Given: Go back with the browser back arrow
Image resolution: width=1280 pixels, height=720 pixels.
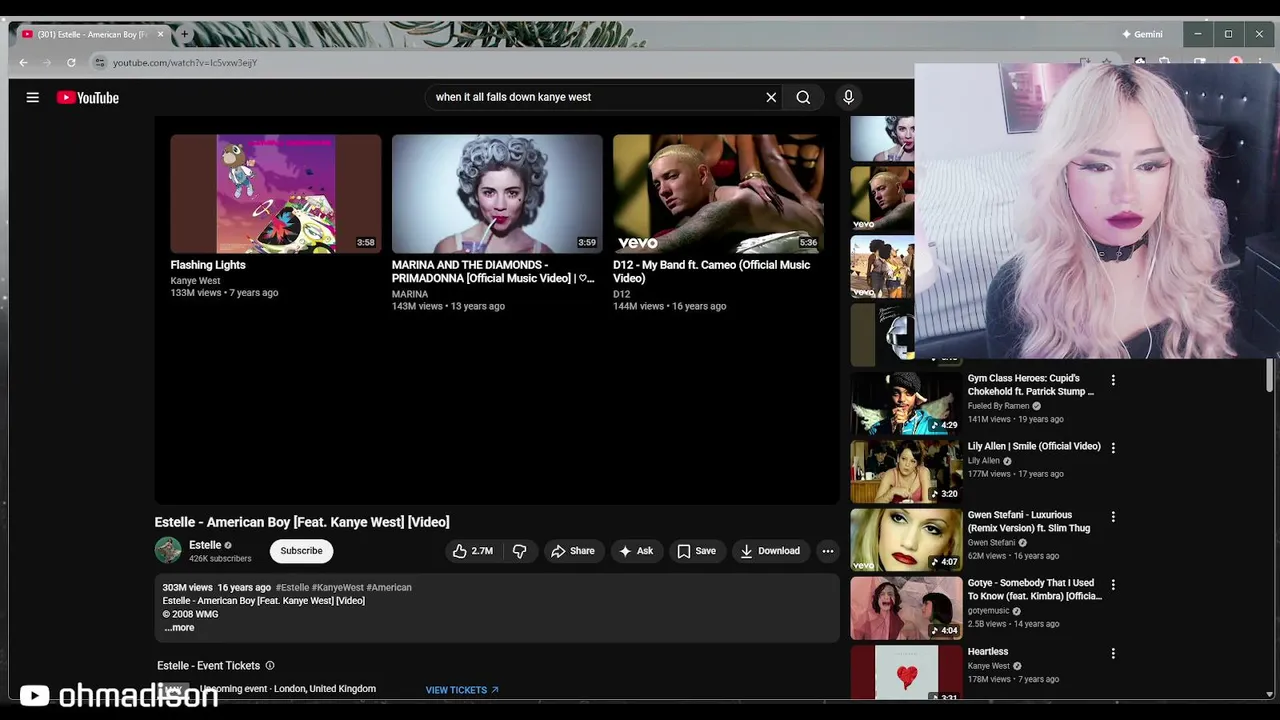Looking at the screenshot, I should click(x=23, y=62).
